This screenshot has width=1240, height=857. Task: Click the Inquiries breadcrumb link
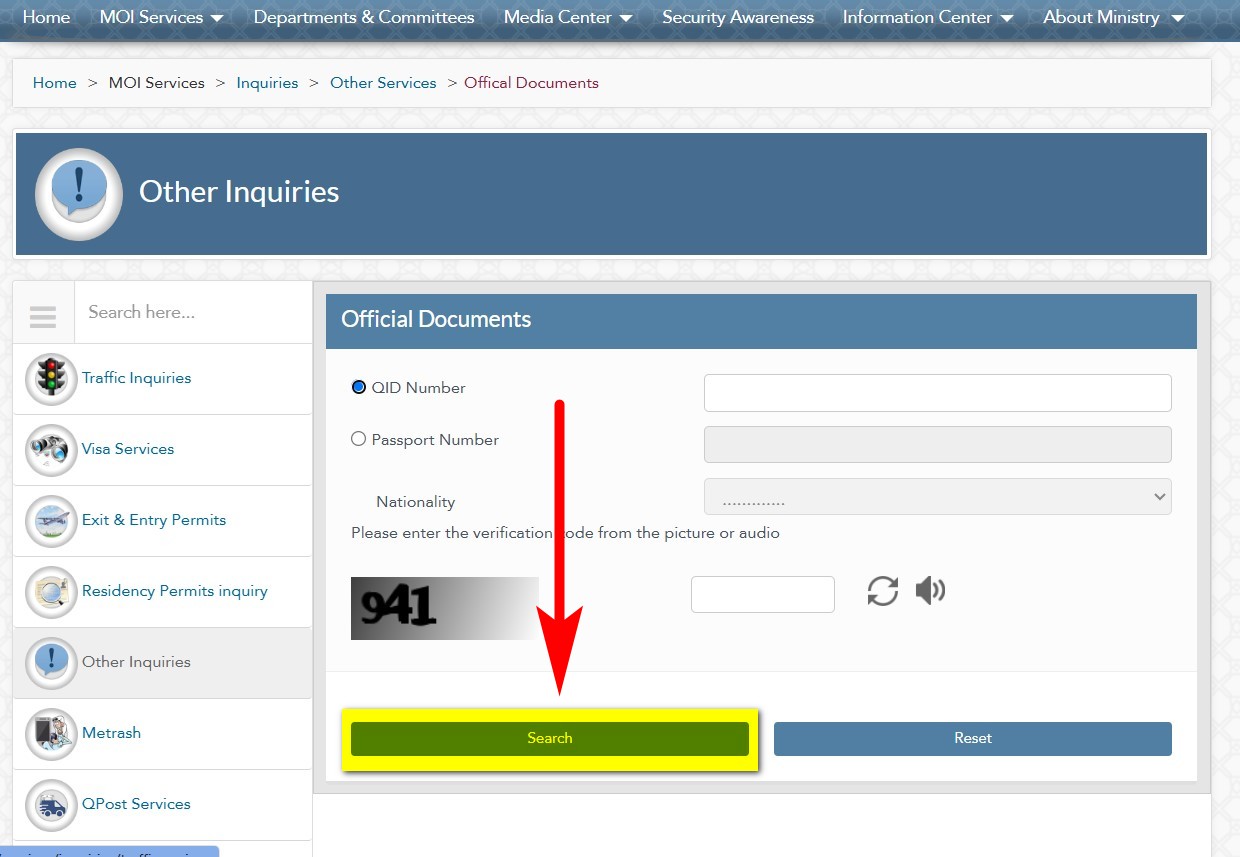[x=267, y=83]
